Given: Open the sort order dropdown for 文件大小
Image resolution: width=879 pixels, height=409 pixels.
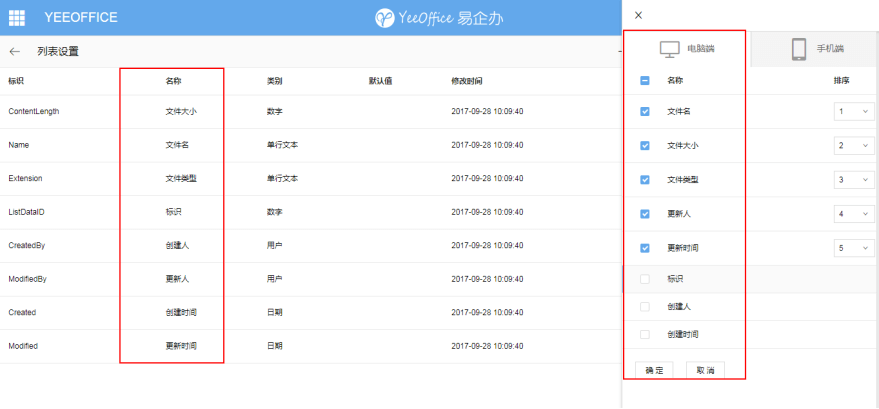Looking at the screenshot, I should pyautogui.click(x=854, y=146).
